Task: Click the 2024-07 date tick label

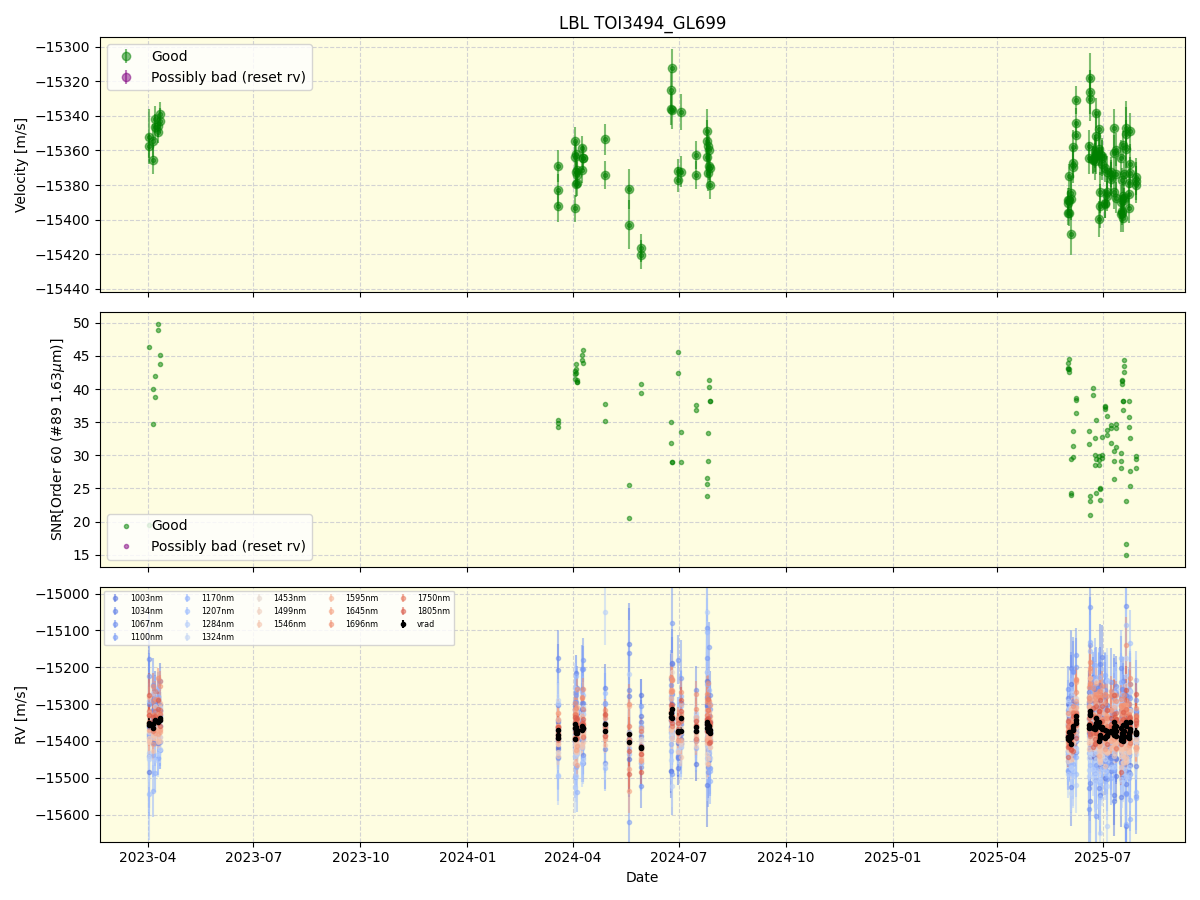Action: point(679,857)
